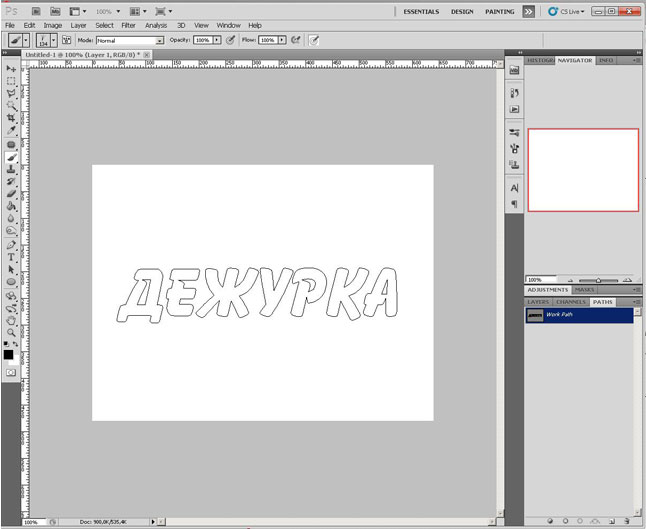The width and height of the screenshot is (646, 529).
Task: Switch to the Layers tab
Action: click(x=538, y=301)
